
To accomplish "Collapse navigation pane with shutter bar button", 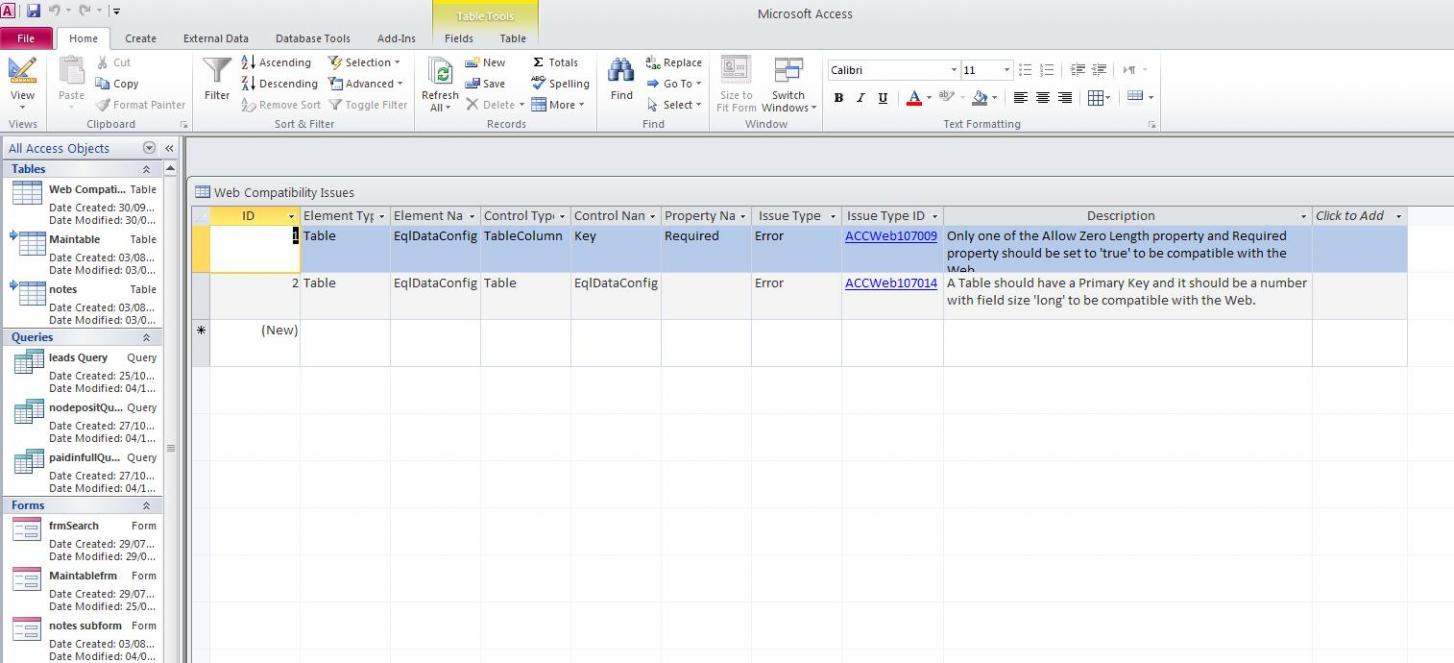I will (169, 148).
